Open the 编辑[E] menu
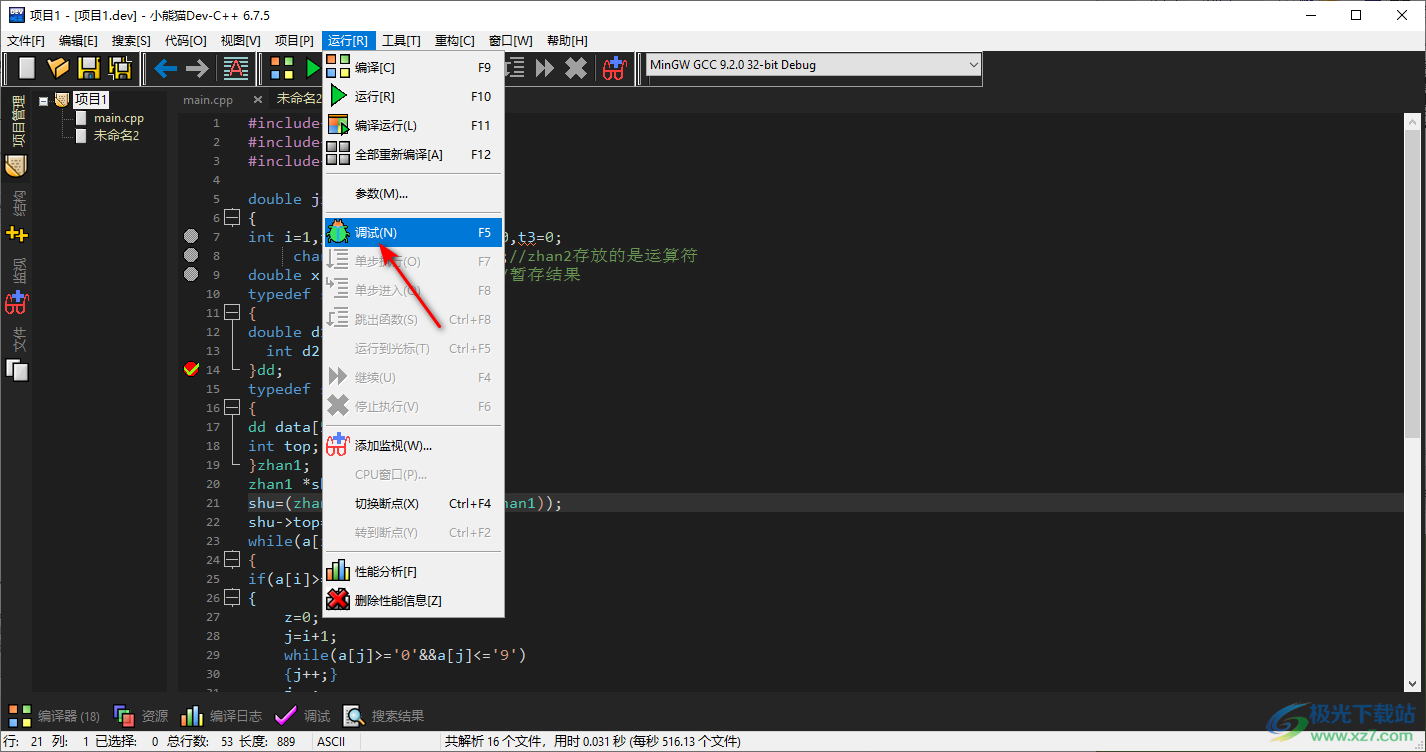 78,41
